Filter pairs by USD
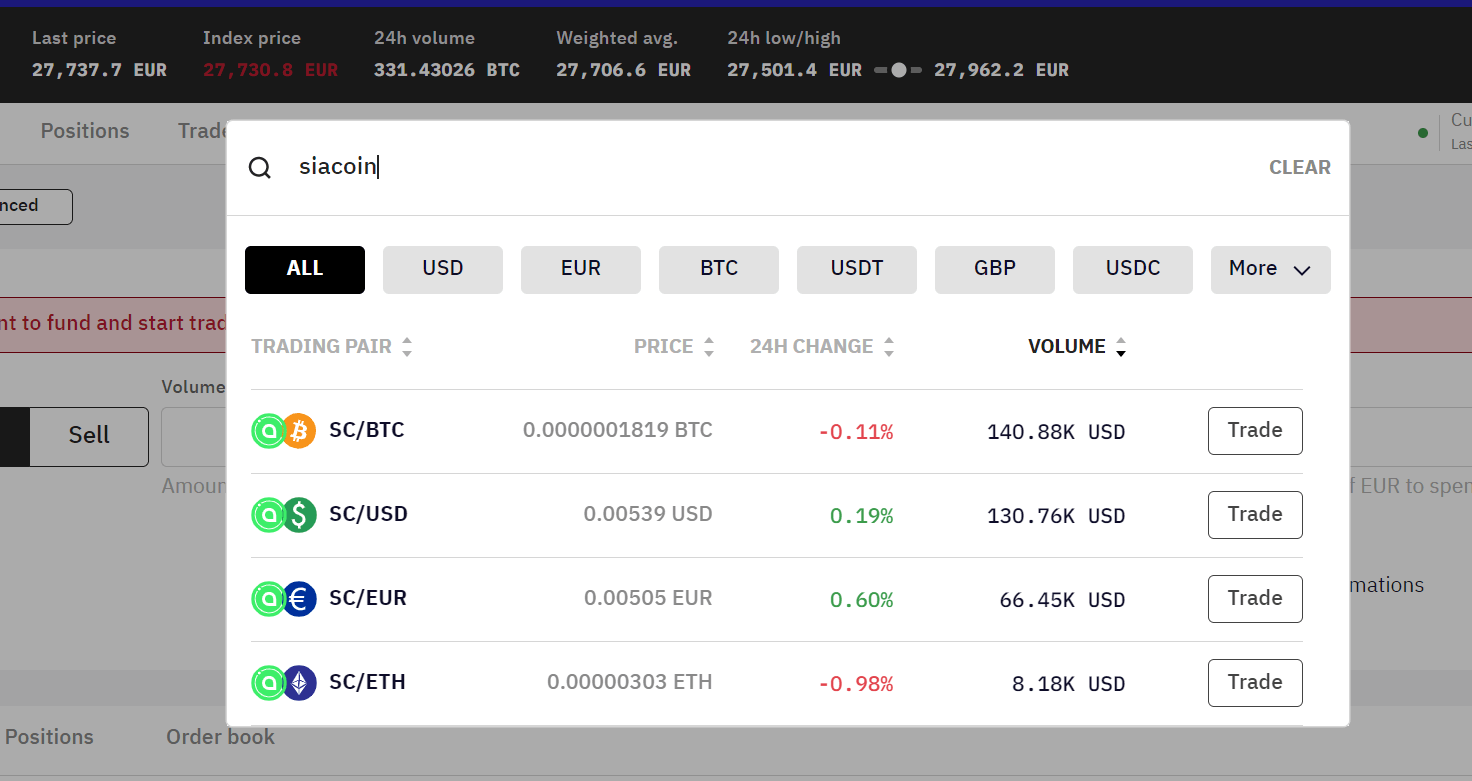The width and height of the screenshot is (1472, 781). click(443, 270)
